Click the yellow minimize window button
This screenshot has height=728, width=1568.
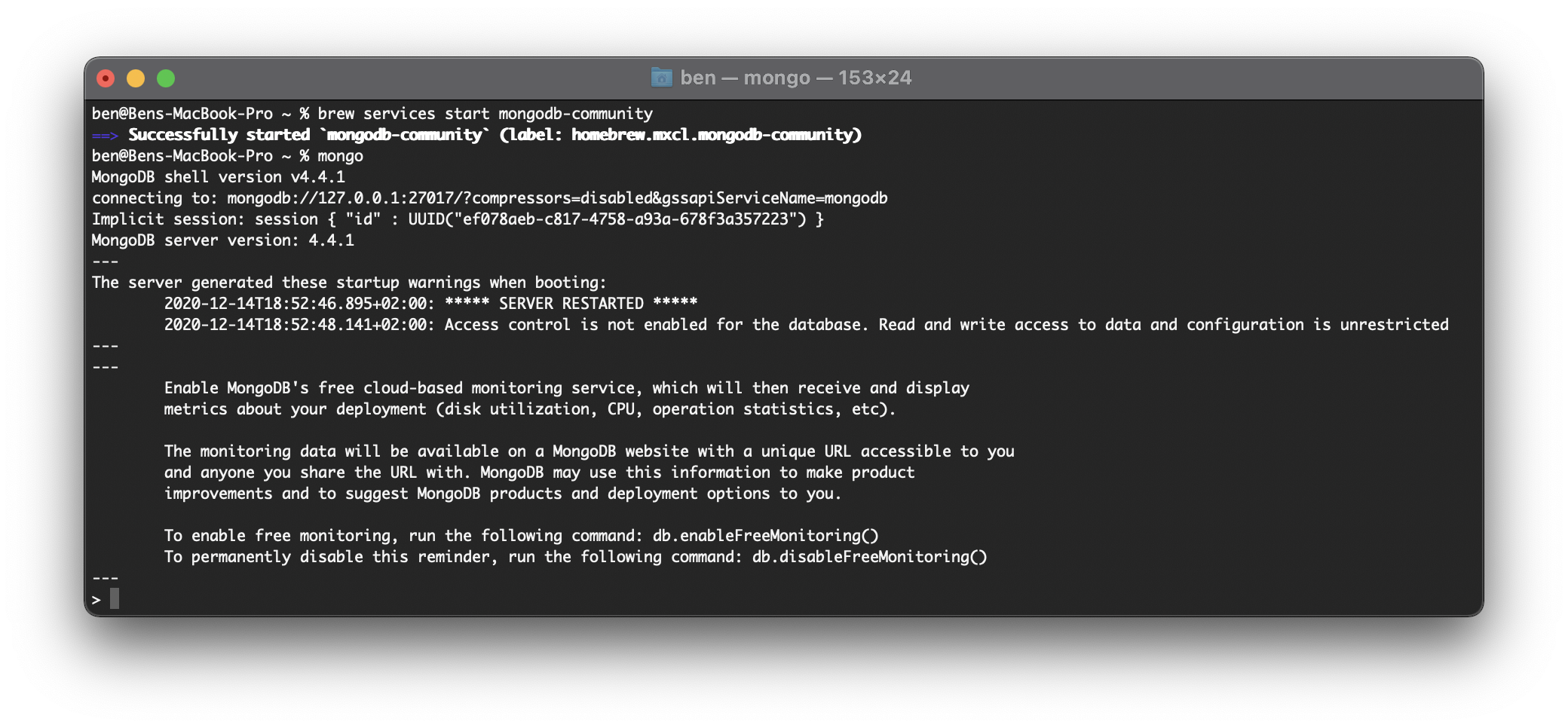coord(136,78)
